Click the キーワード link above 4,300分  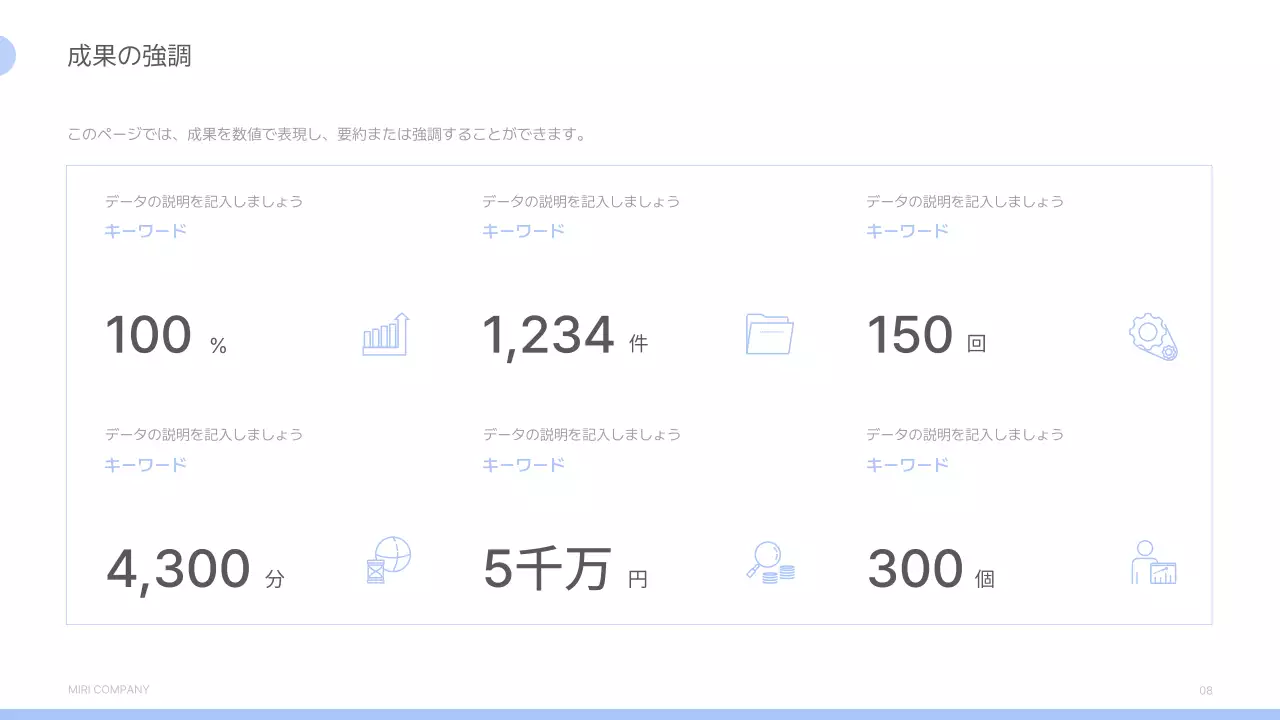(x=144, y=464)
